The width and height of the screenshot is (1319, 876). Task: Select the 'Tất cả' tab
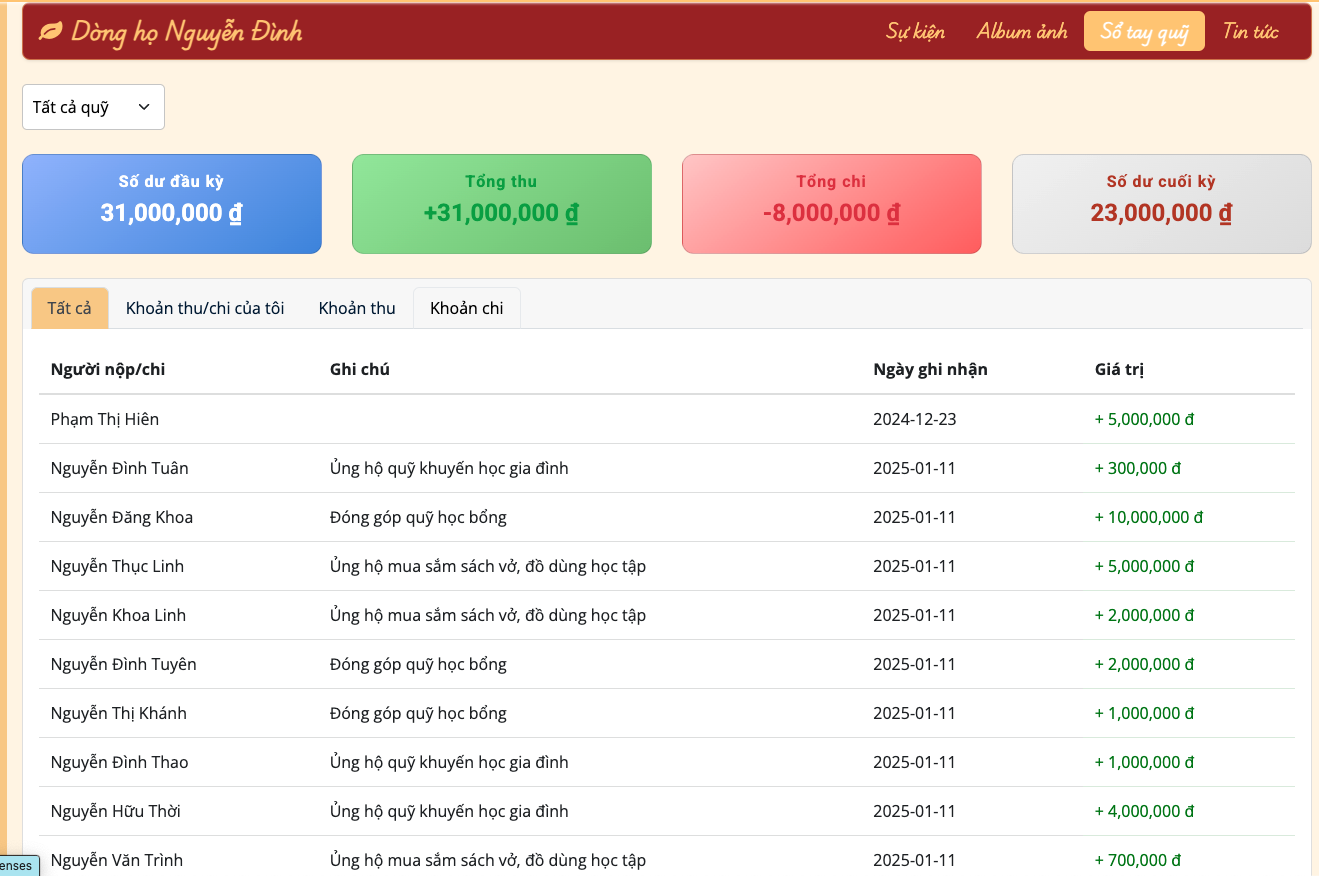[69, 308]
